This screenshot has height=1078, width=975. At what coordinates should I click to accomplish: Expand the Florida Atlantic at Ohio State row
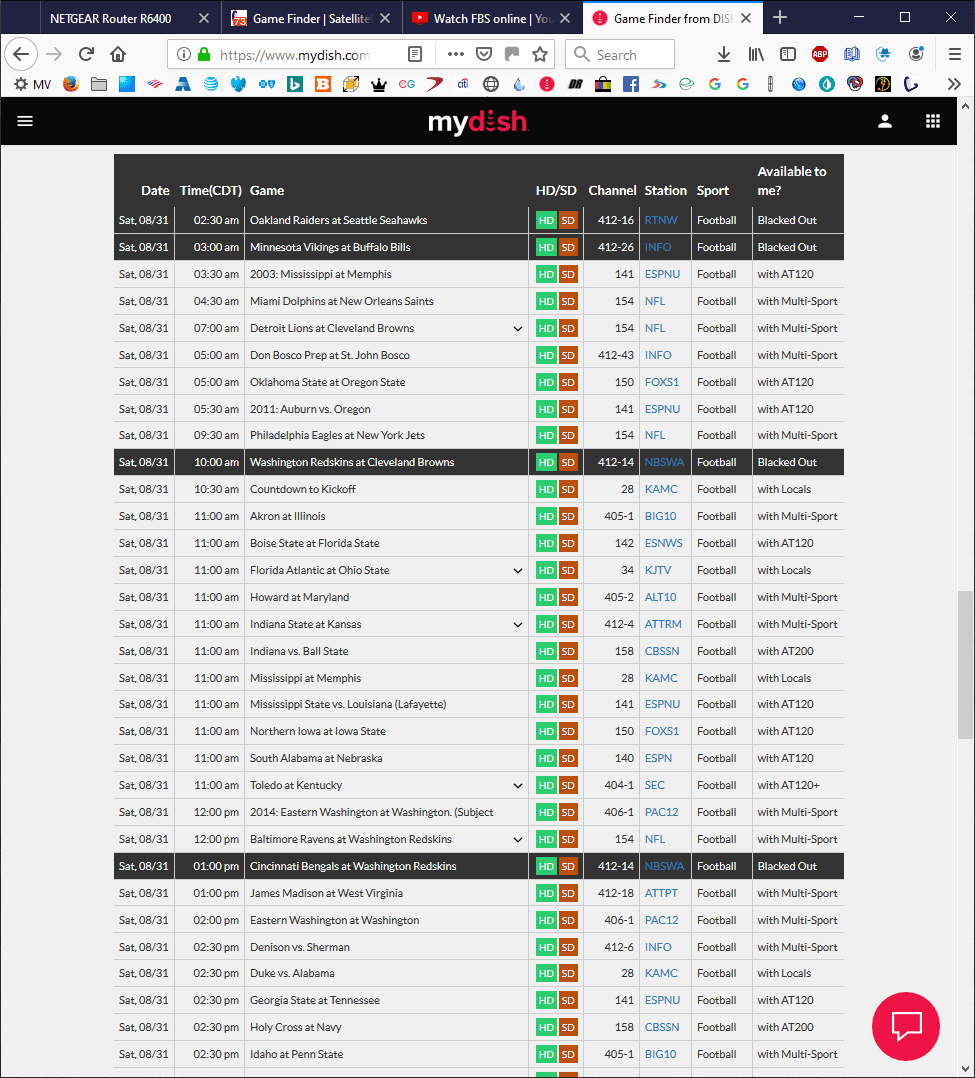pos(518,571)
